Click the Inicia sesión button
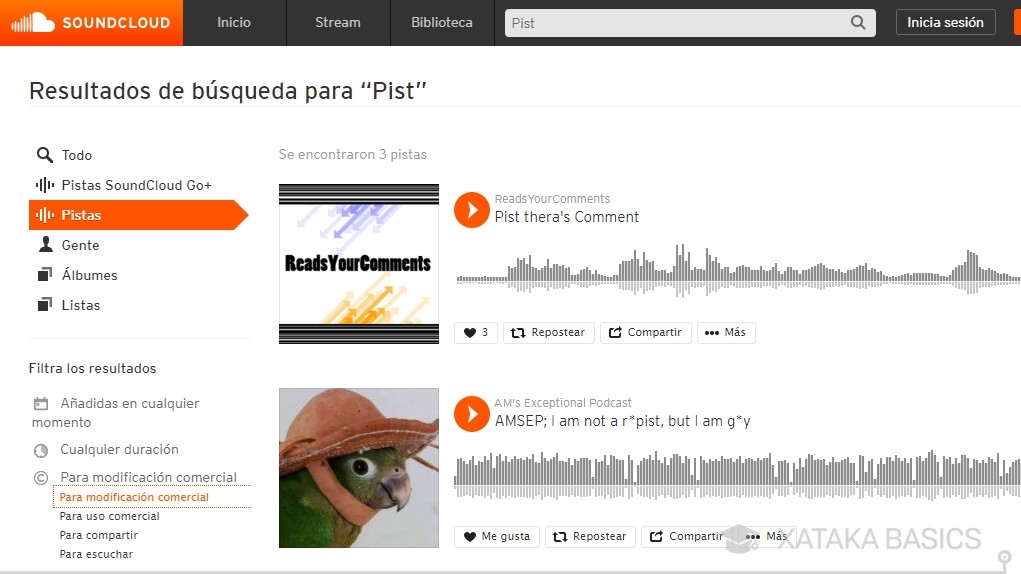The image size is (1021, 574). (945, 23)
